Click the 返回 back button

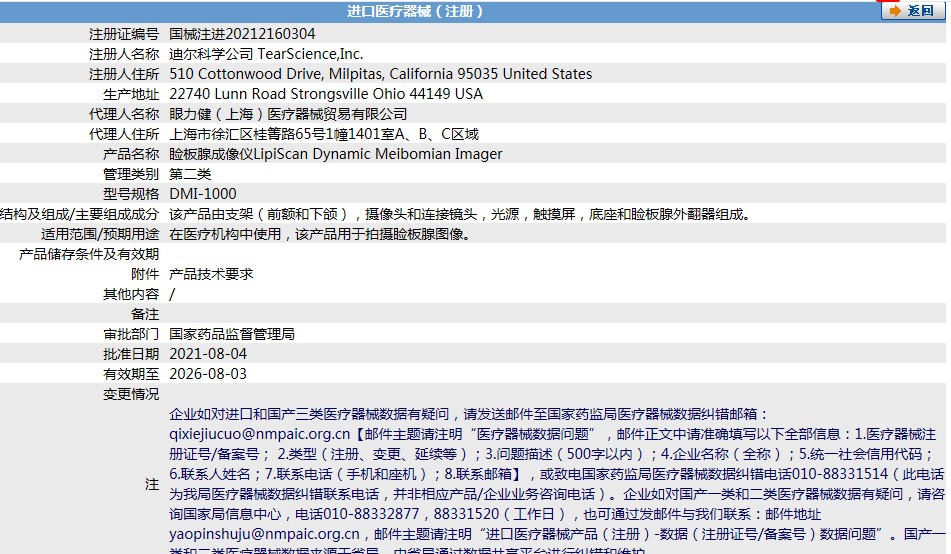(913, 11)
